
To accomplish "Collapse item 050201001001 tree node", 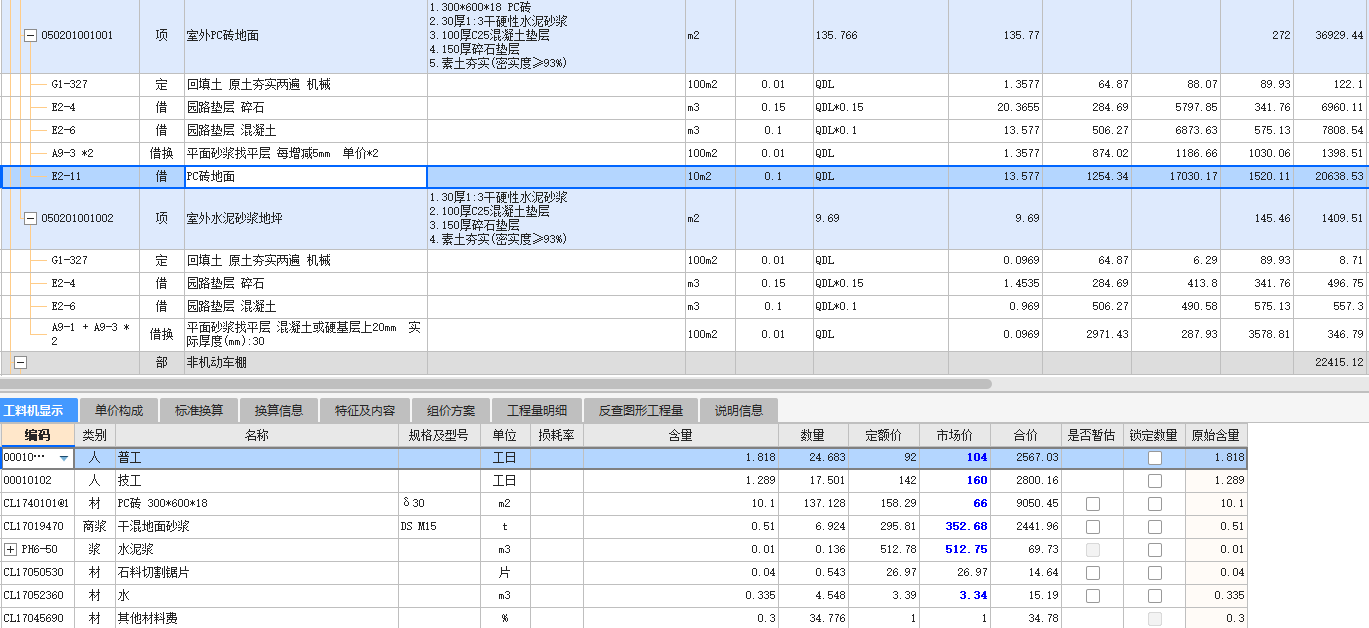I will tap(30, 35).
